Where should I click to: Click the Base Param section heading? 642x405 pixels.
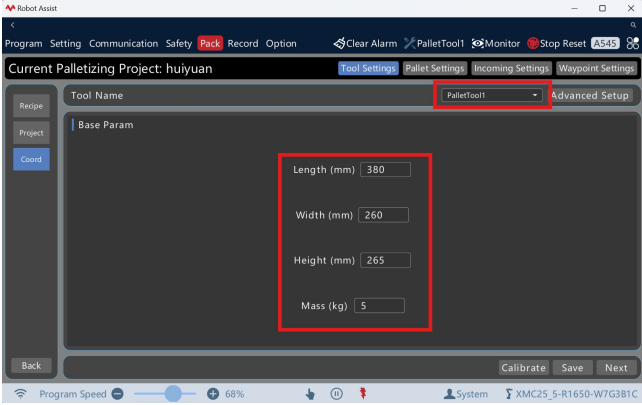click(x=106, y=125)
